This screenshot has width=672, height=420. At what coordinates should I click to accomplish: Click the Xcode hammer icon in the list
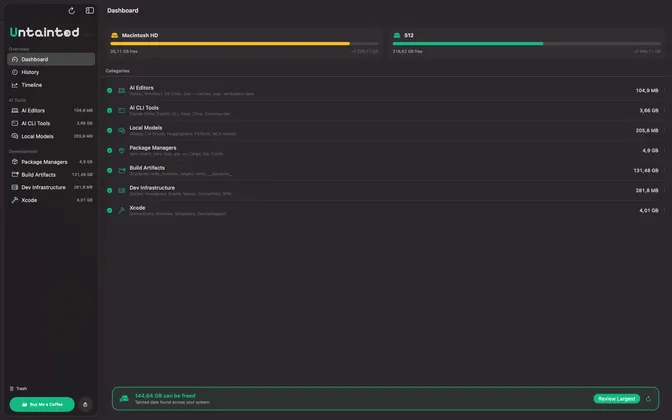pos(122,210)
